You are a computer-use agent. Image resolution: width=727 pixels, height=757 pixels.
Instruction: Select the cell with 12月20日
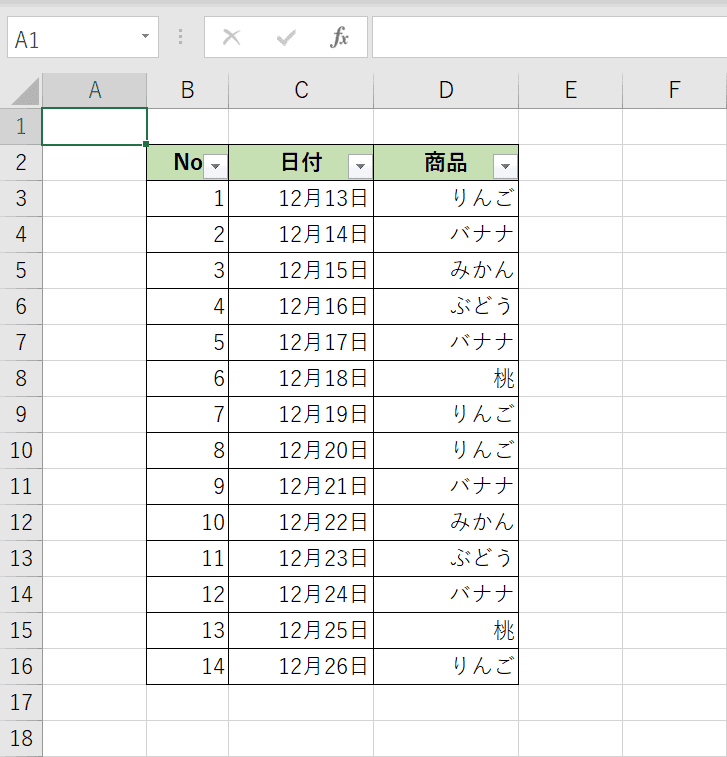coord(301,450)
